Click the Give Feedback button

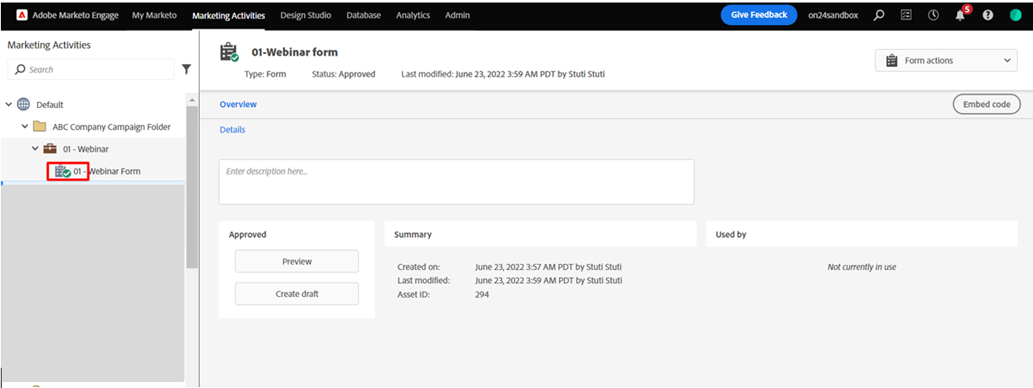(759, 14)
